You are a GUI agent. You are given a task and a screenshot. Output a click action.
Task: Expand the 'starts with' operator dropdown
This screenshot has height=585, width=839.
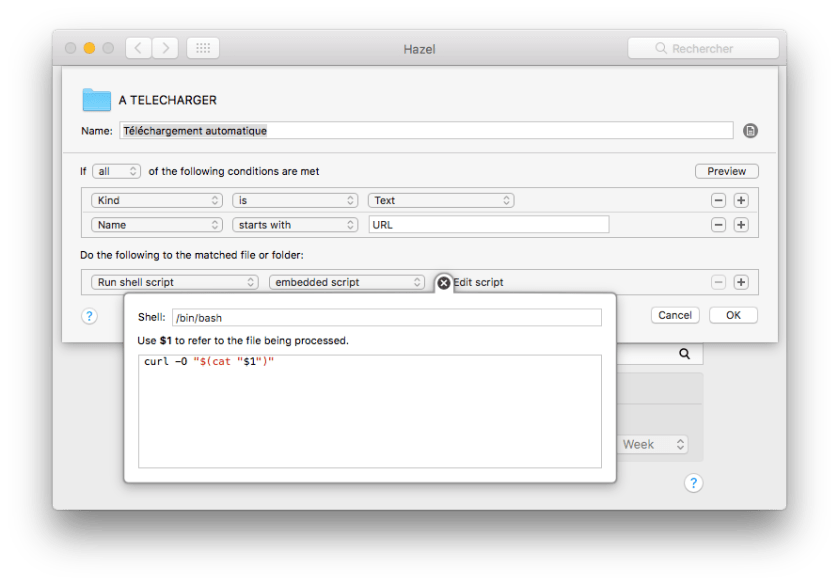coord(295,225)
